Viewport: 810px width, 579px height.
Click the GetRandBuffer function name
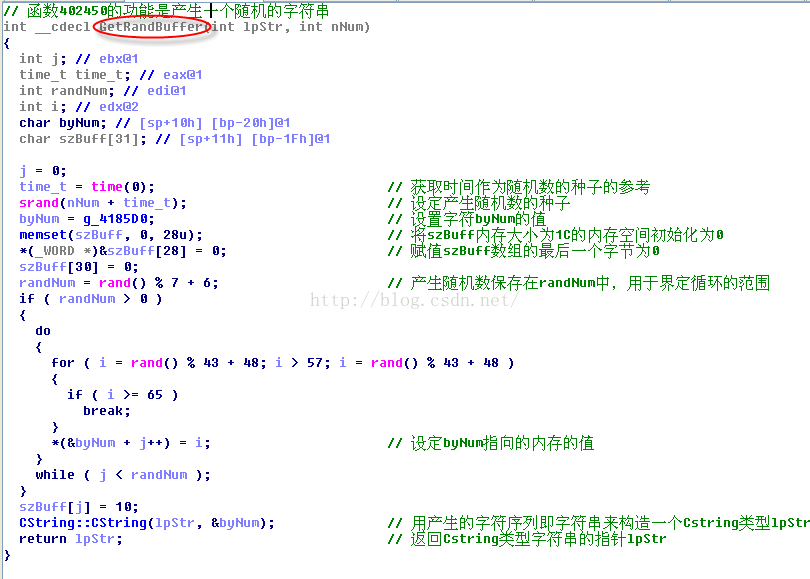pos(153,26)
